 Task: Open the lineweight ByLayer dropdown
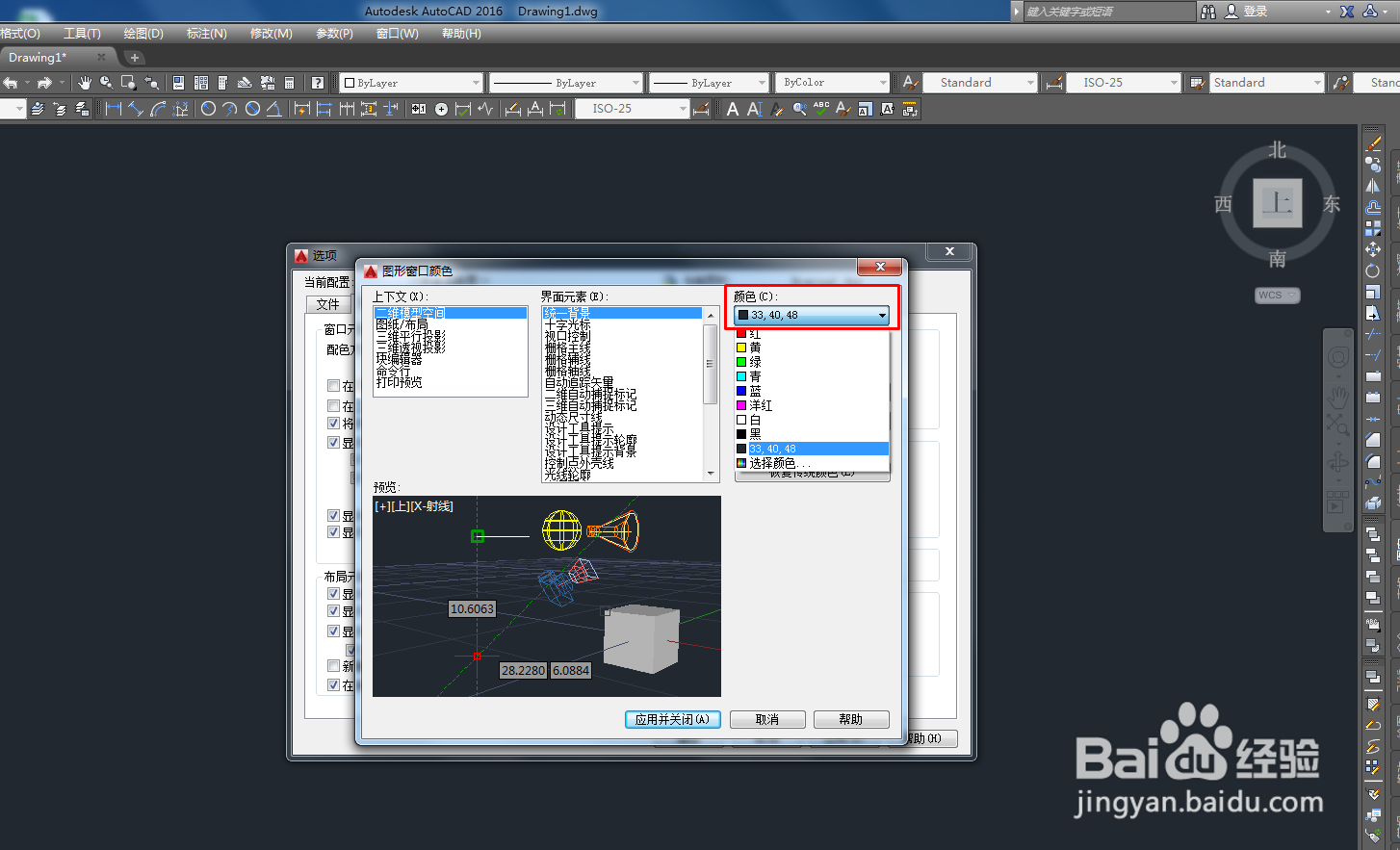[x=710, y=83]
